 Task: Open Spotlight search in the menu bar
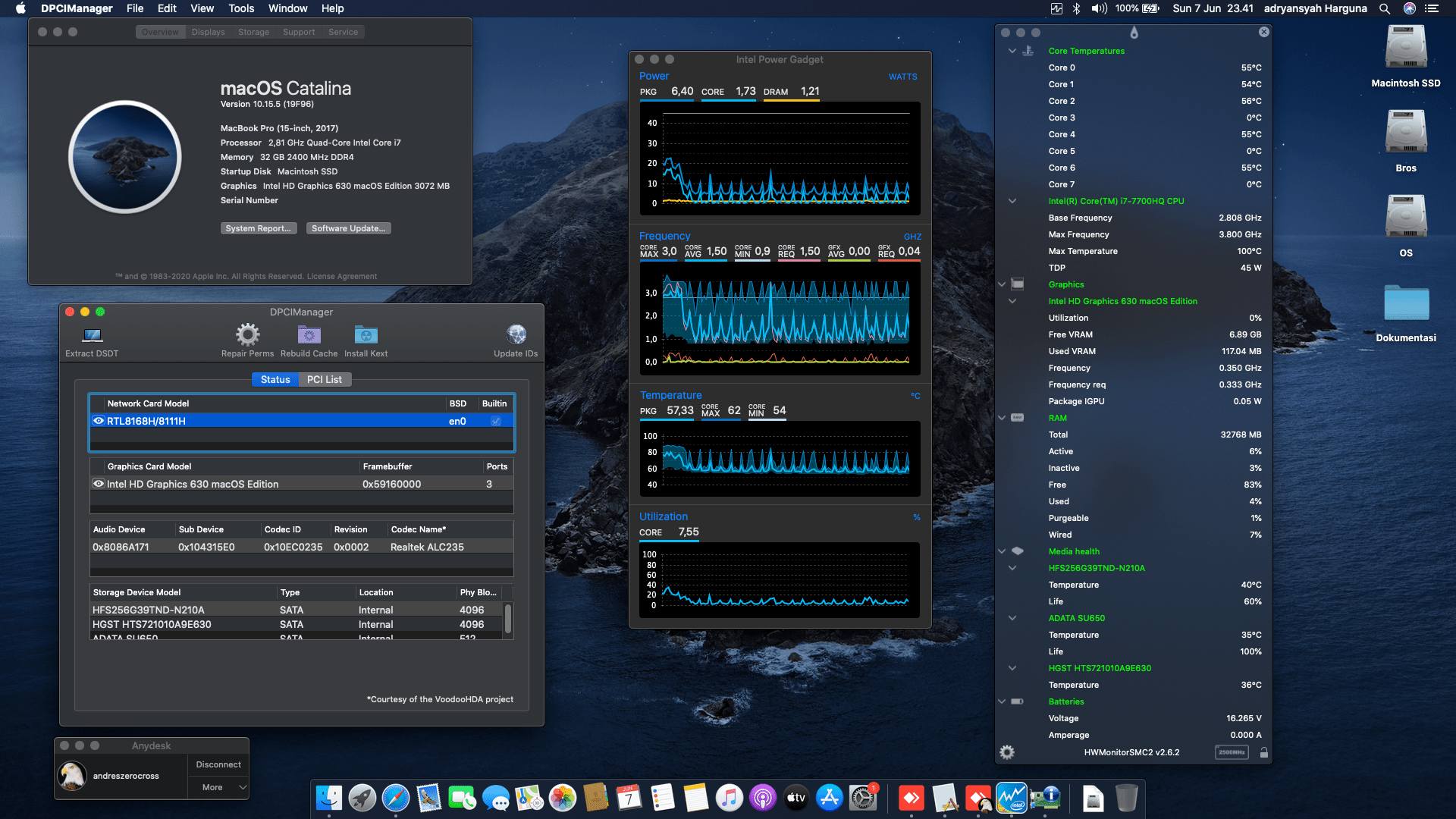pos(1384,8)
